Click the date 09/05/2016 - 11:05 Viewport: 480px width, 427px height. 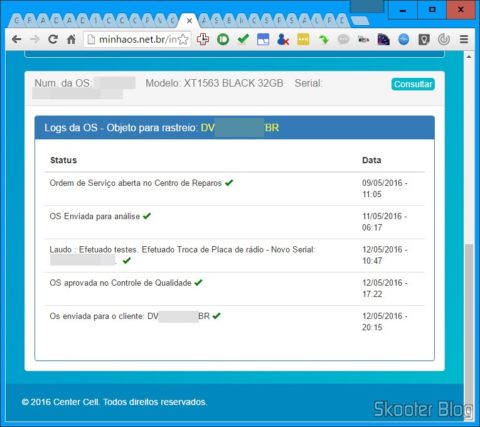384,188
